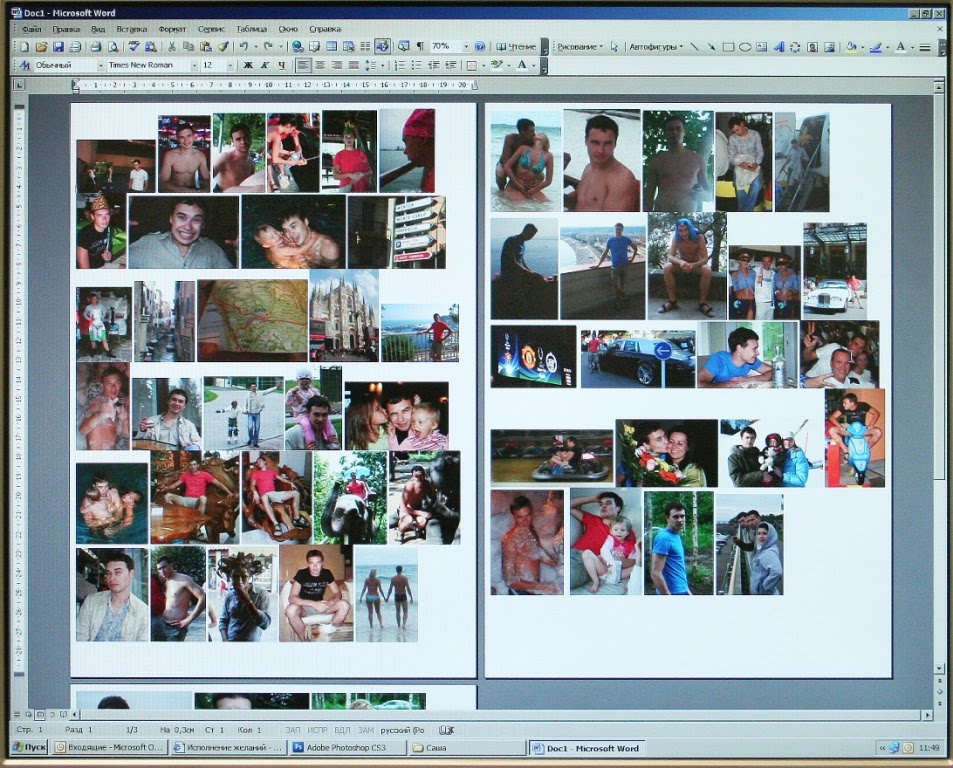Screen dimensions: 953x768
Task: Align text right
Action: point(337,66)
